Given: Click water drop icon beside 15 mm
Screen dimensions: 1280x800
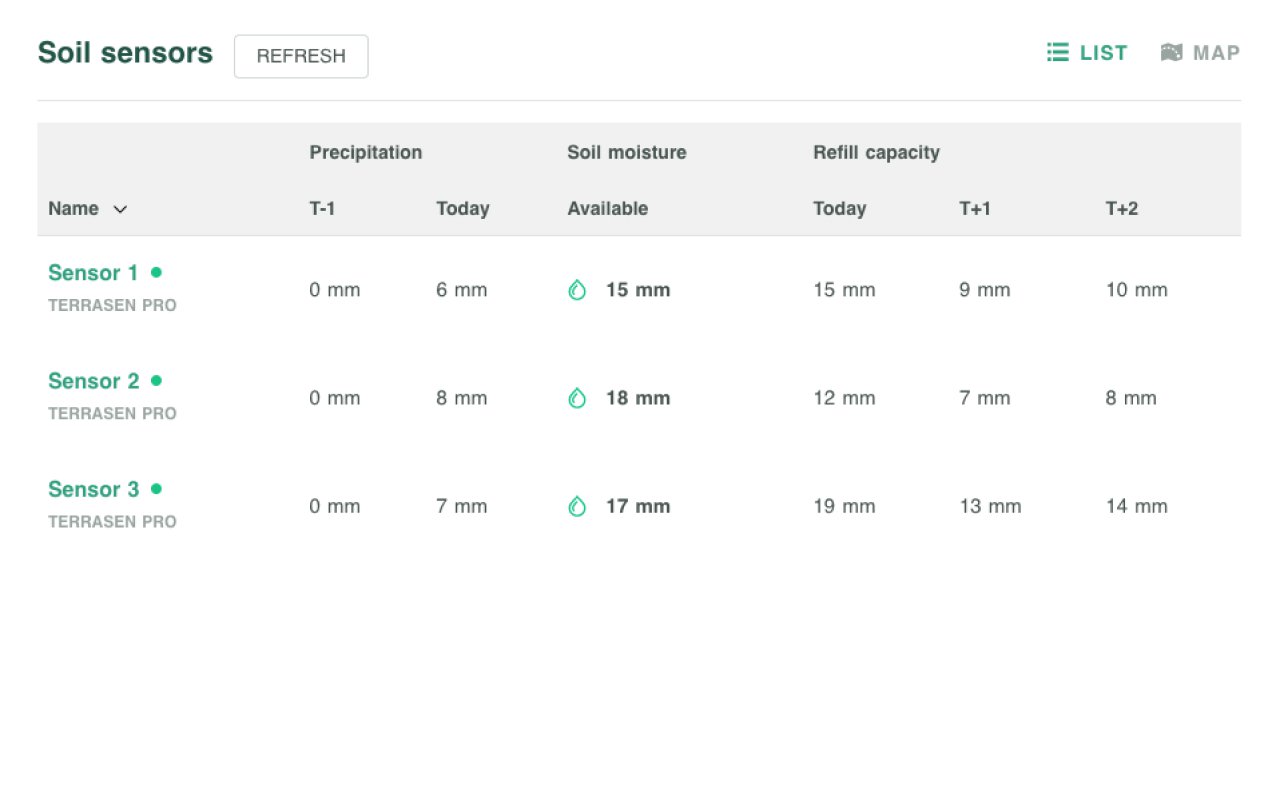Looking at the screenshot, I should tap(577, 290).
